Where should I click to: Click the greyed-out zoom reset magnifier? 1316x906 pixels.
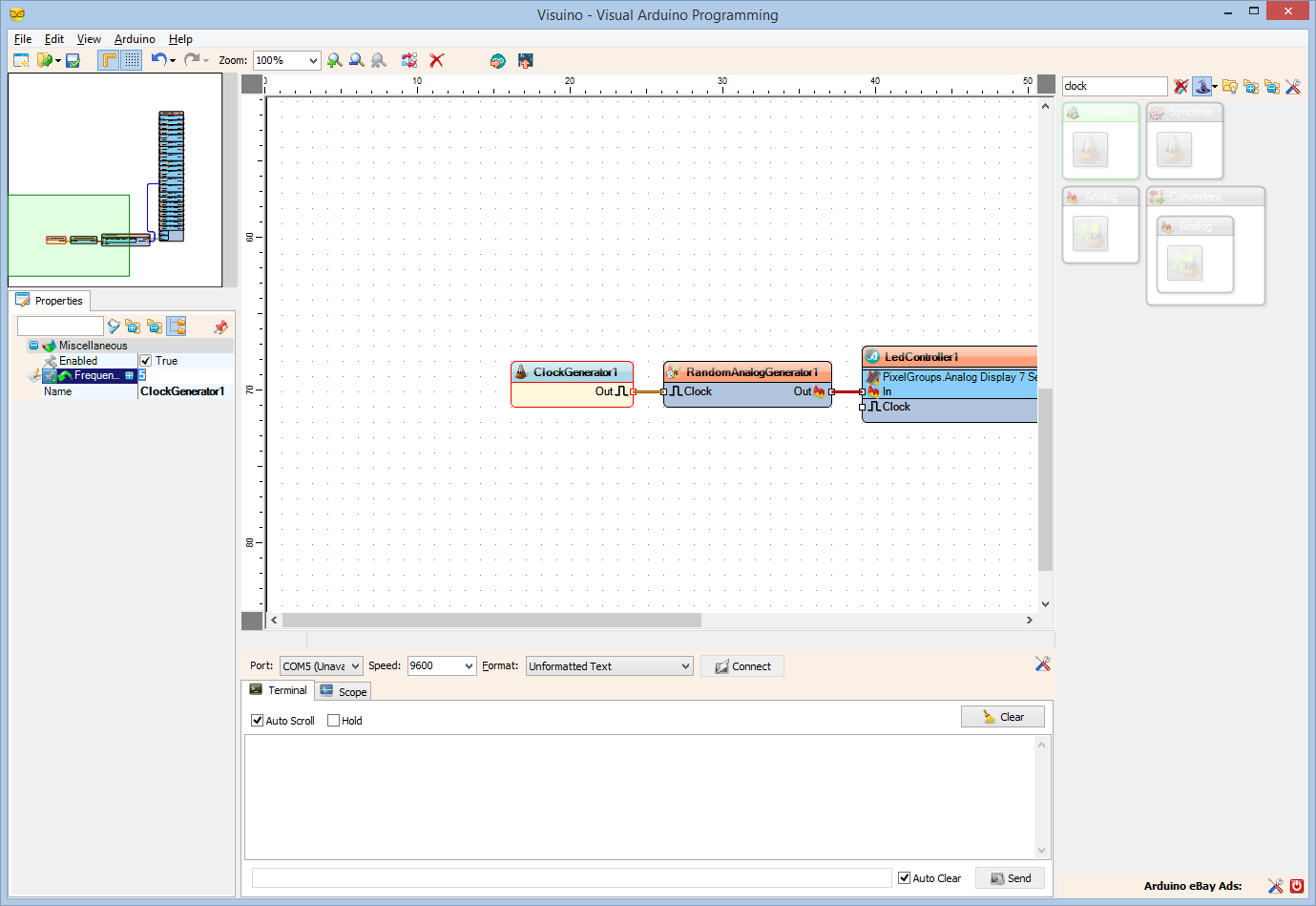pyautogui.click(x=379, y=60)
